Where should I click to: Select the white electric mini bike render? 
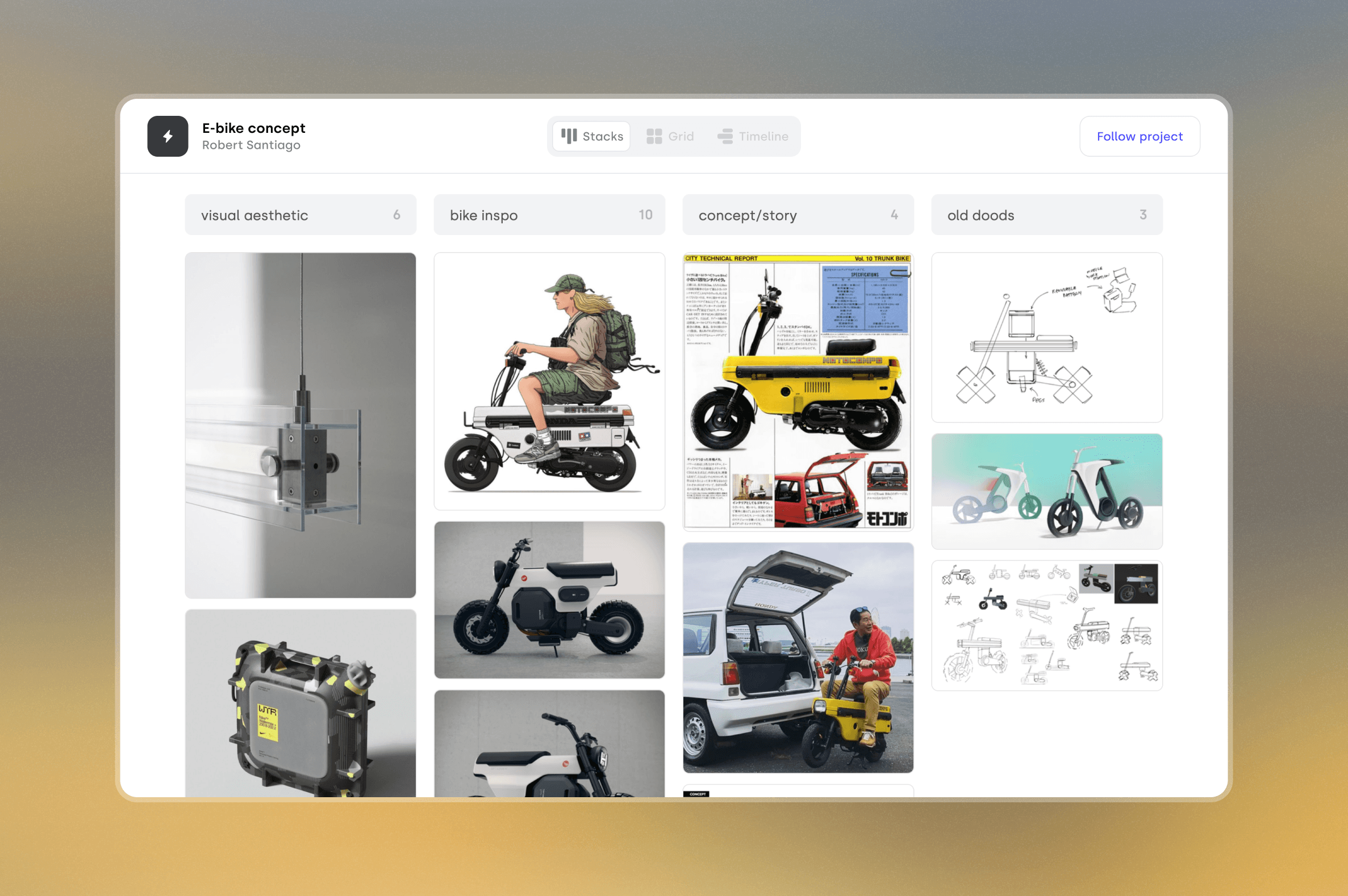[x=549, y=599]
